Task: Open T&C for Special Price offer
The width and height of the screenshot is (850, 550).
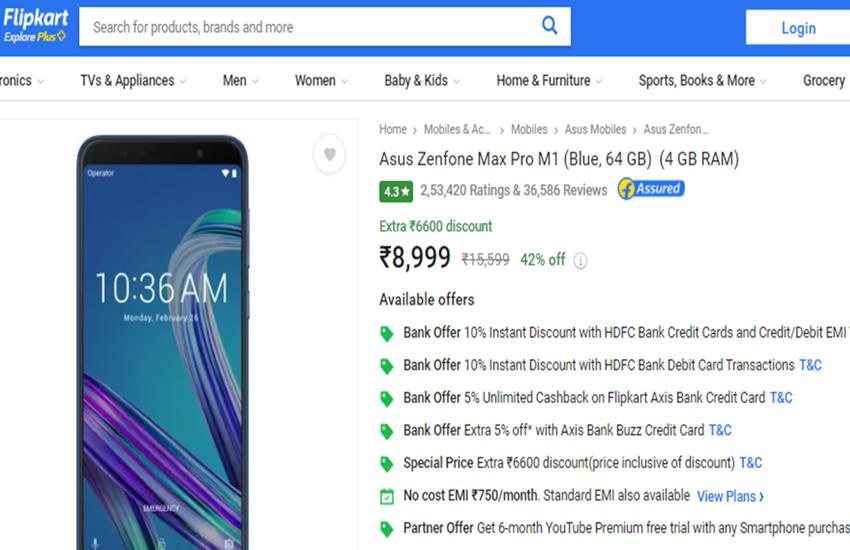Action: (750, 463)
